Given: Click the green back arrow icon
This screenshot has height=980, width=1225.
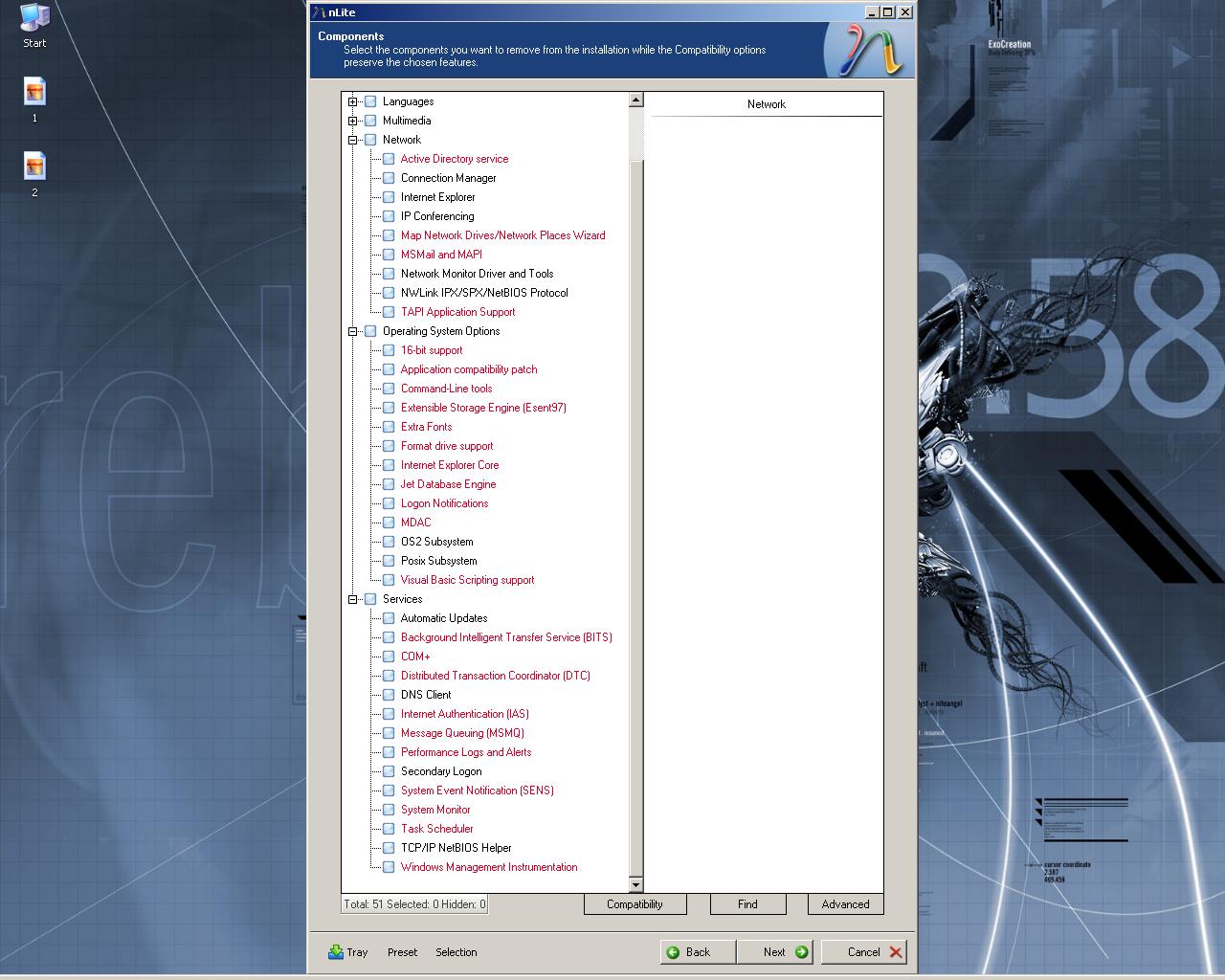Looking at the screenshot, I should coord(673,951).
